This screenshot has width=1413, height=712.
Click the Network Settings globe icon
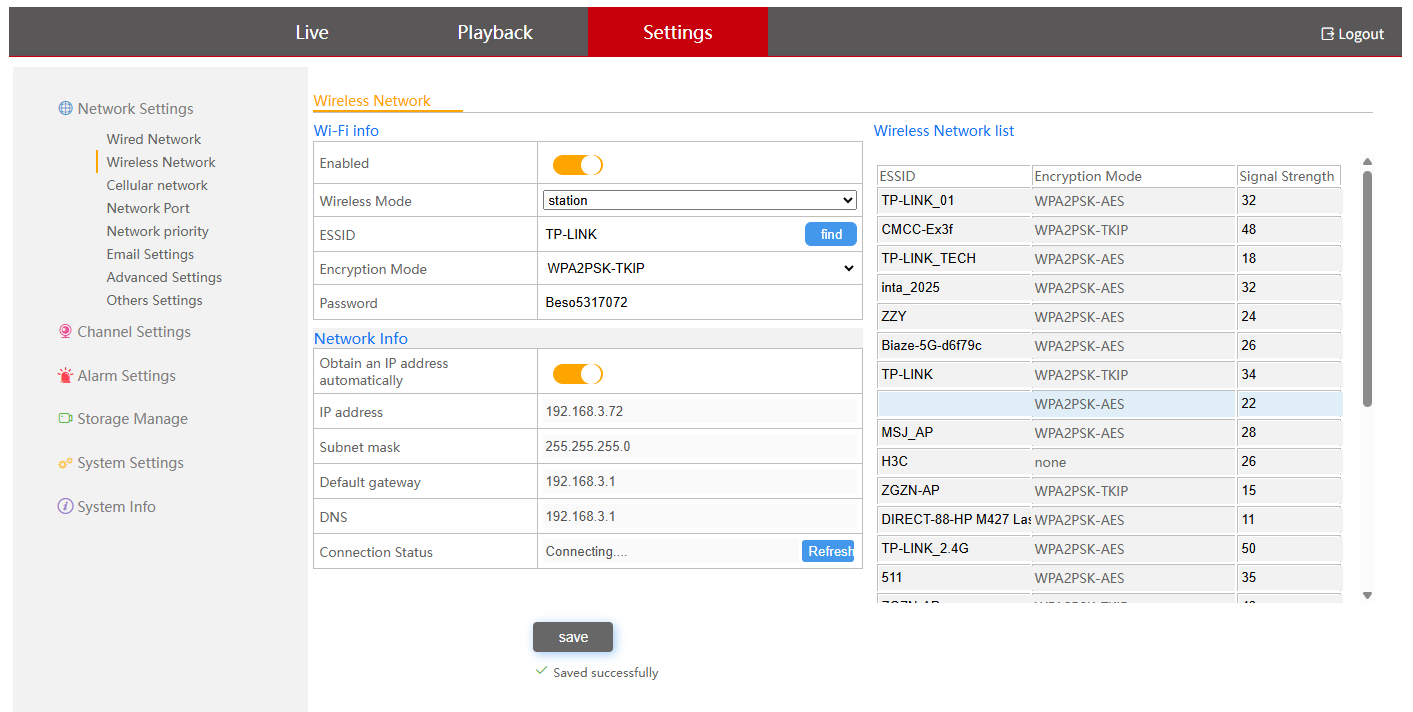pos(65,109)
